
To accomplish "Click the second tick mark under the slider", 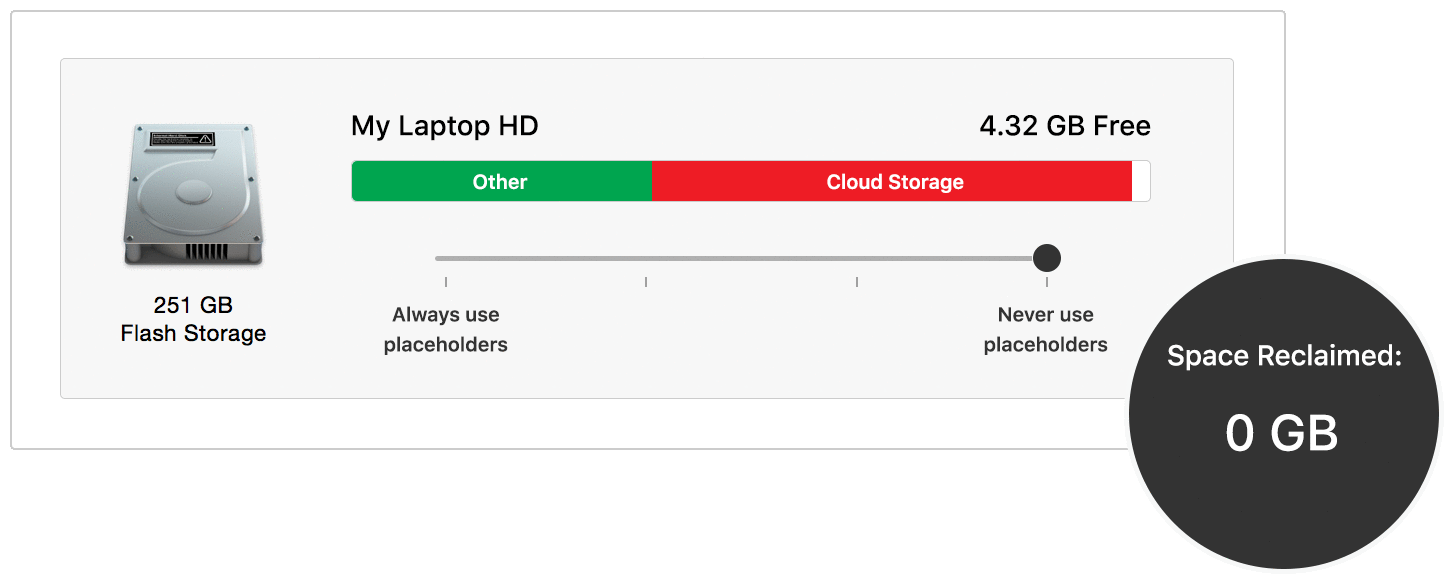I will click(646, 282).
